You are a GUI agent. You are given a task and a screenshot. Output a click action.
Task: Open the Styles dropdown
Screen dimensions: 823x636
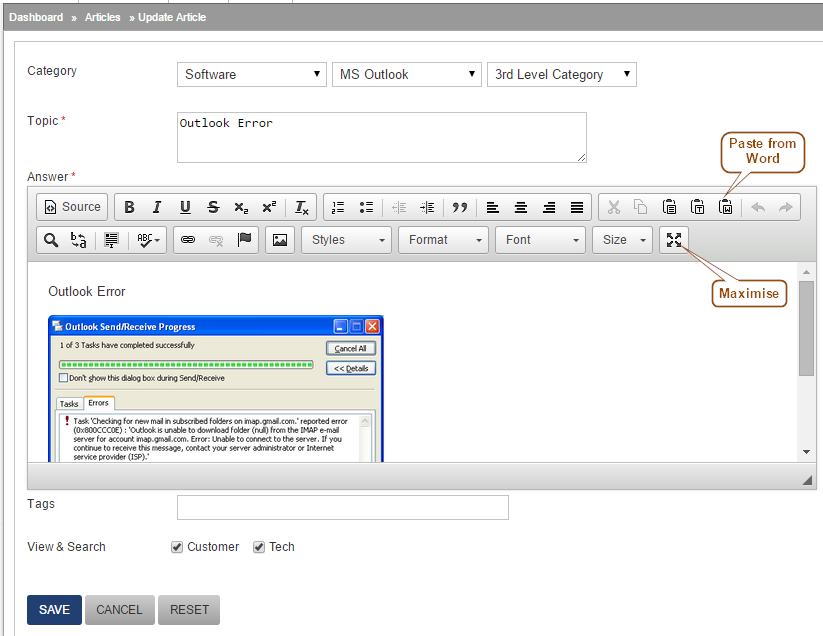tap(346, 240)
